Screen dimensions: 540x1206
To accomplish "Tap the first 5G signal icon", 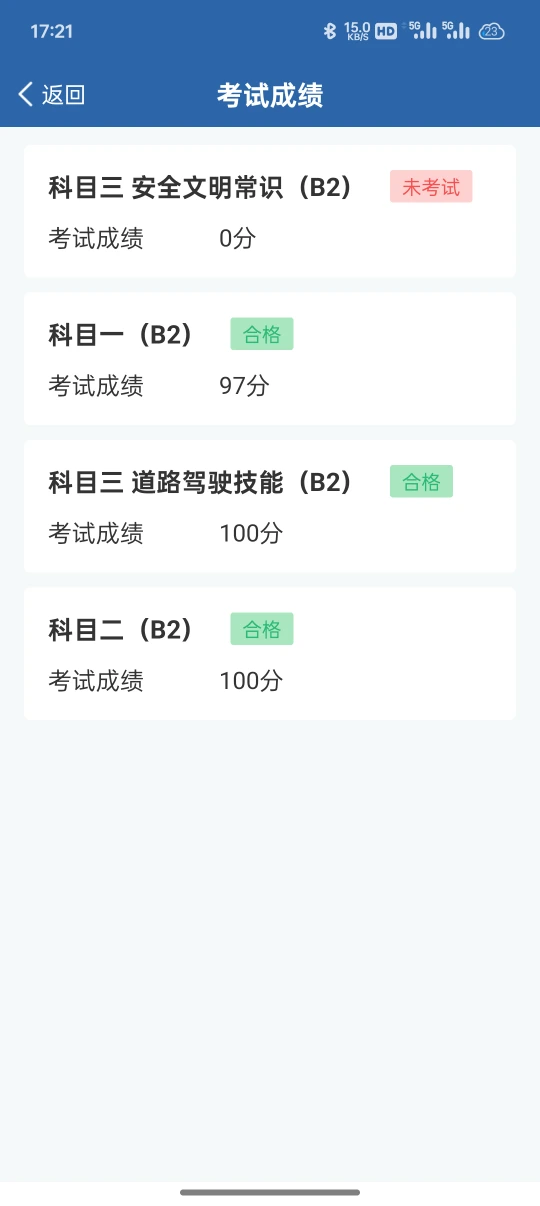I will point(422,31).
